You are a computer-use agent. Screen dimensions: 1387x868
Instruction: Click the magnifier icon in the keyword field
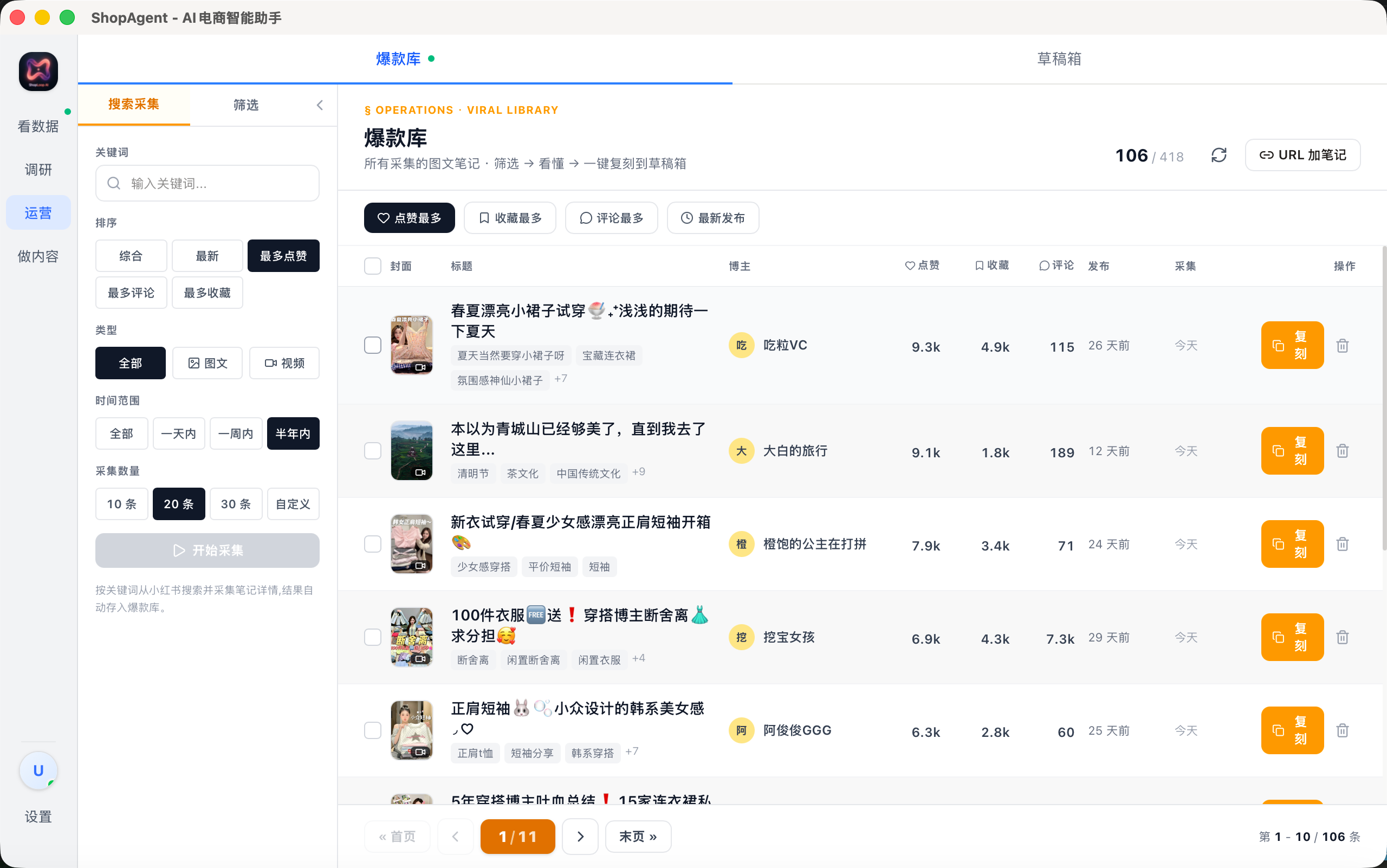pos(114,183)
